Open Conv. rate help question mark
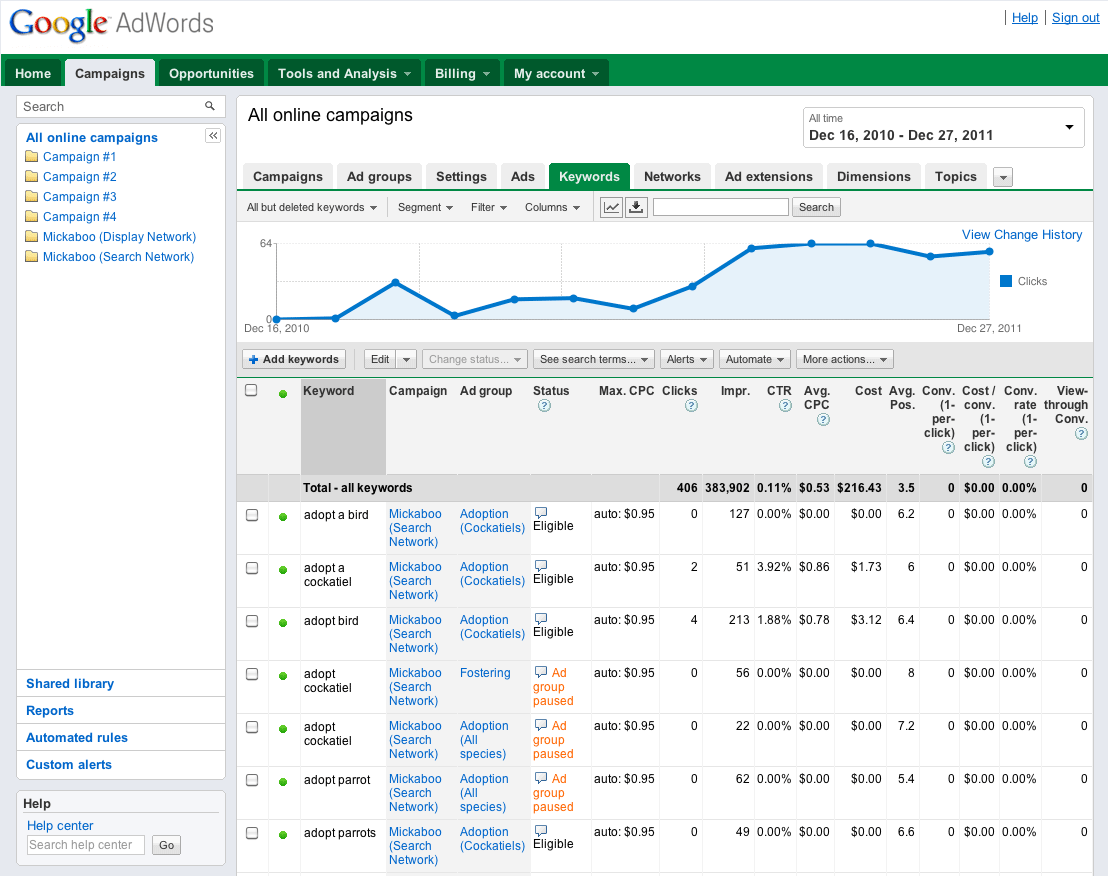Viewport: 1108px width, 876px height. click(1030, 462)
